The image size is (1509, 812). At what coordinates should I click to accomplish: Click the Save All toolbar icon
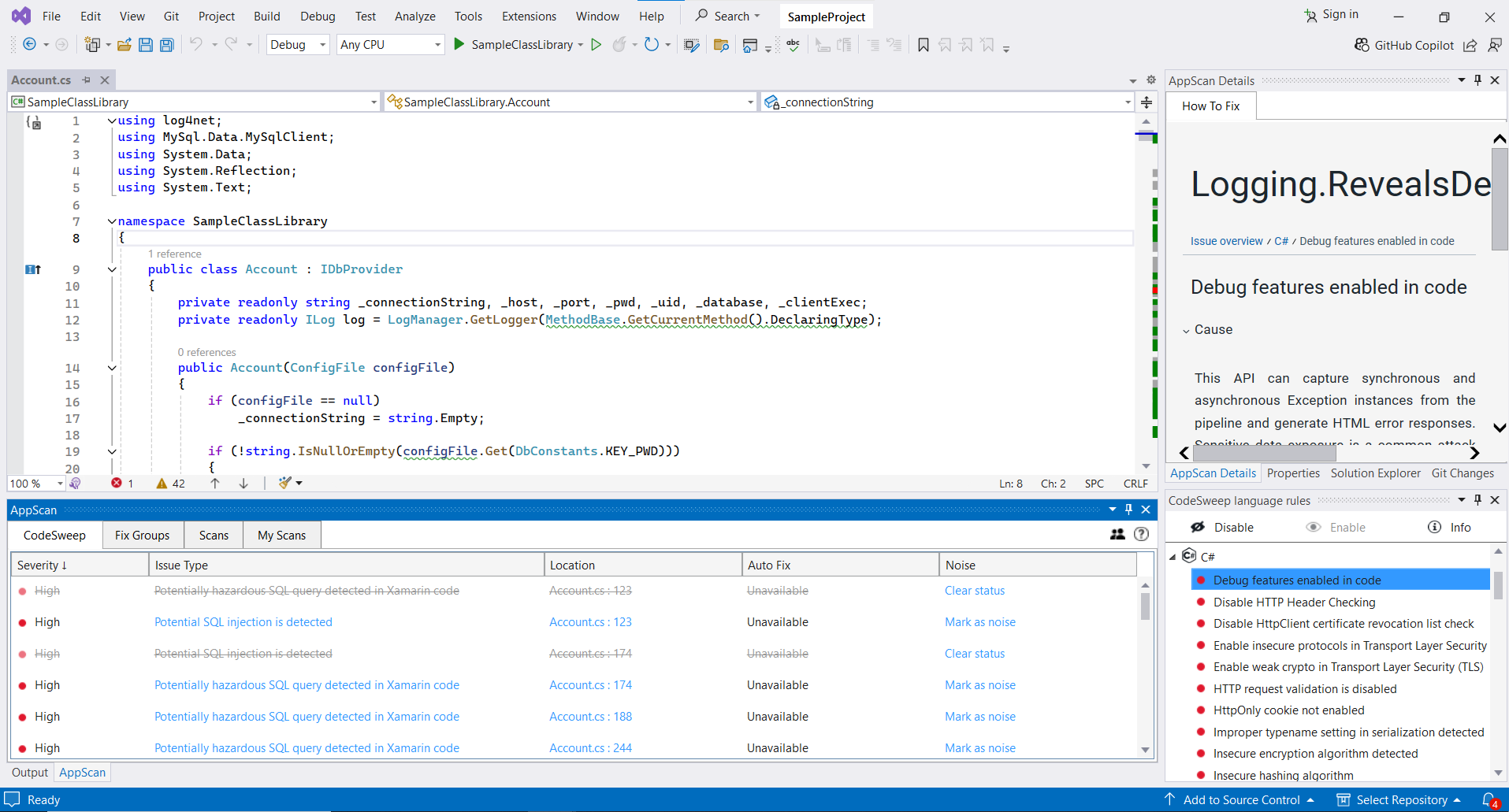pos(167,45)
